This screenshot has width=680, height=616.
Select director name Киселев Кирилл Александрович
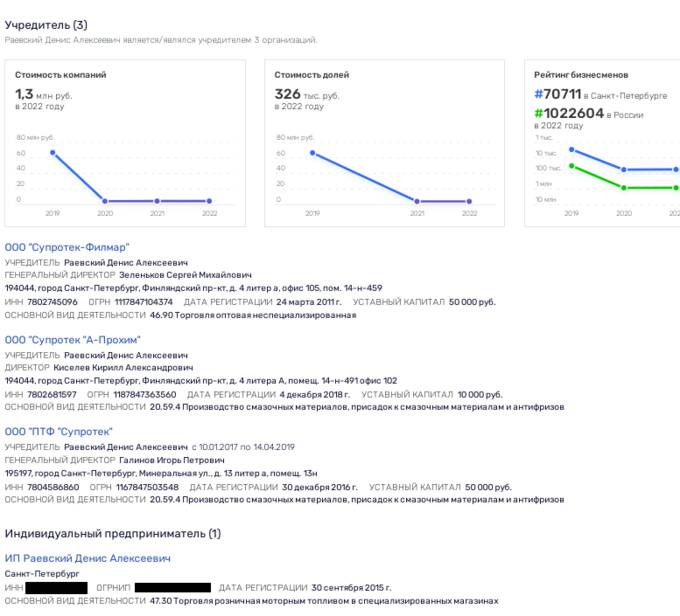point(123,367)
